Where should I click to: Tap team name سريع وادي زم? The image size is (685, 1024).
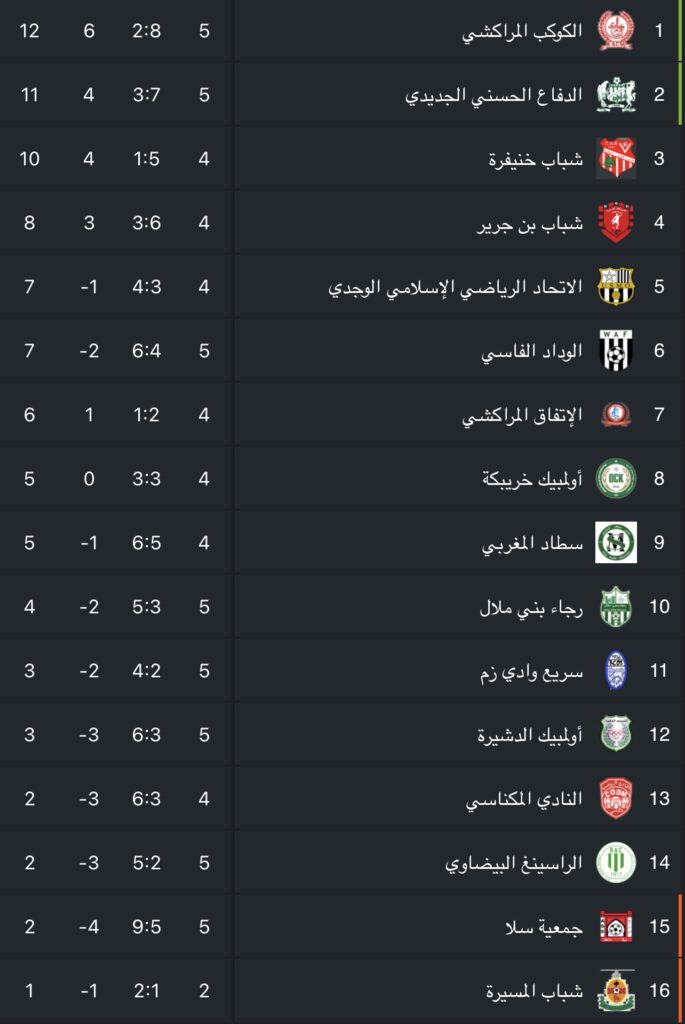532,671
